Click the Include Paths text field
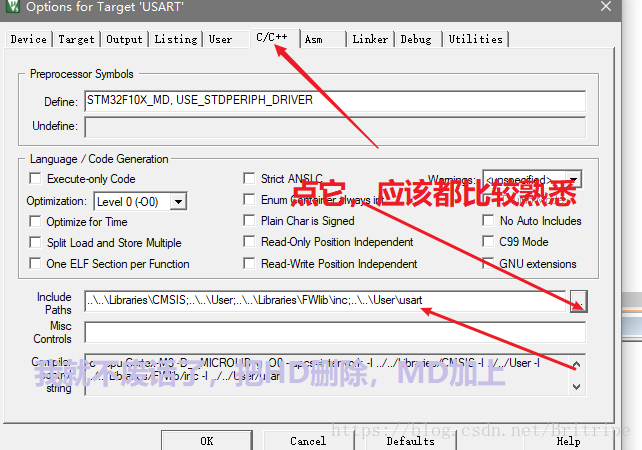This screenshot has width=642, height=450. (325, 301)
